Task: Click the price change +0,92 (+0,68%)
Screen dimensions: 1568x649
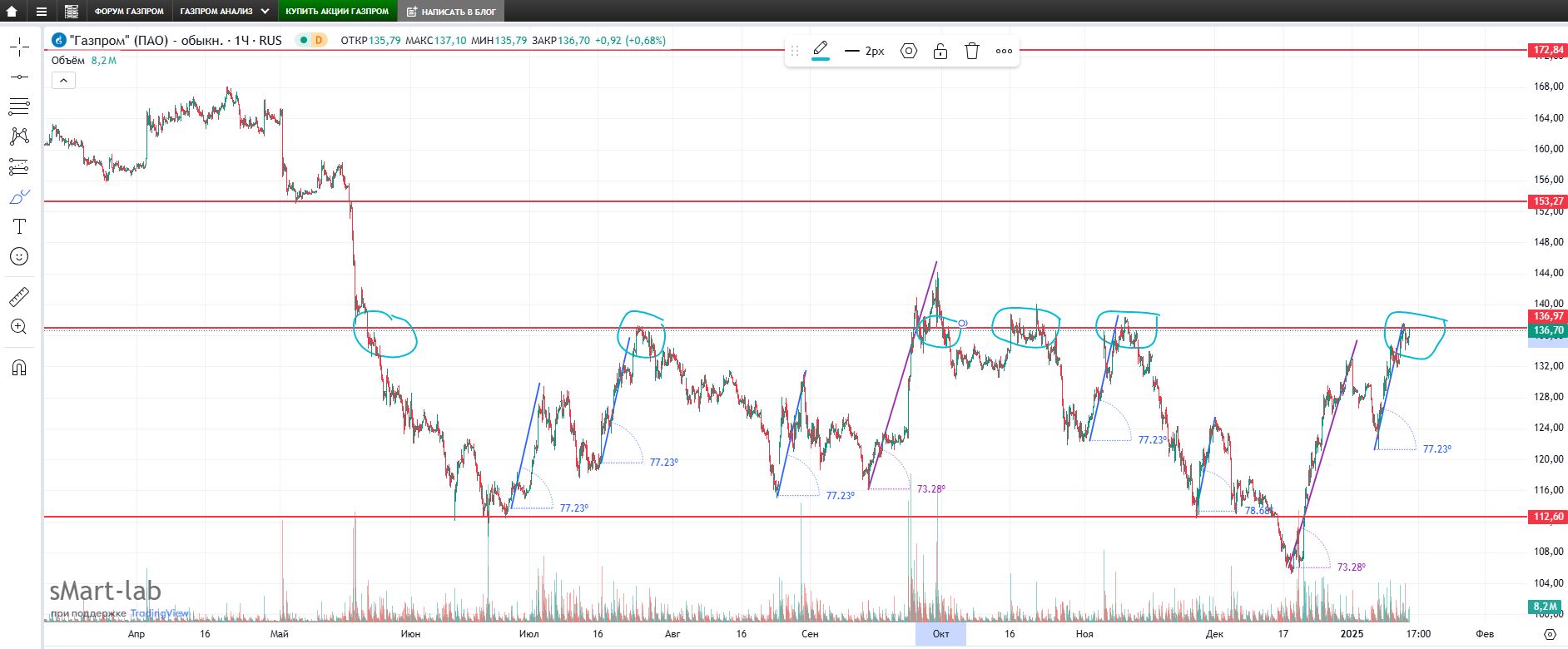Action: click(x=630, y=40)
